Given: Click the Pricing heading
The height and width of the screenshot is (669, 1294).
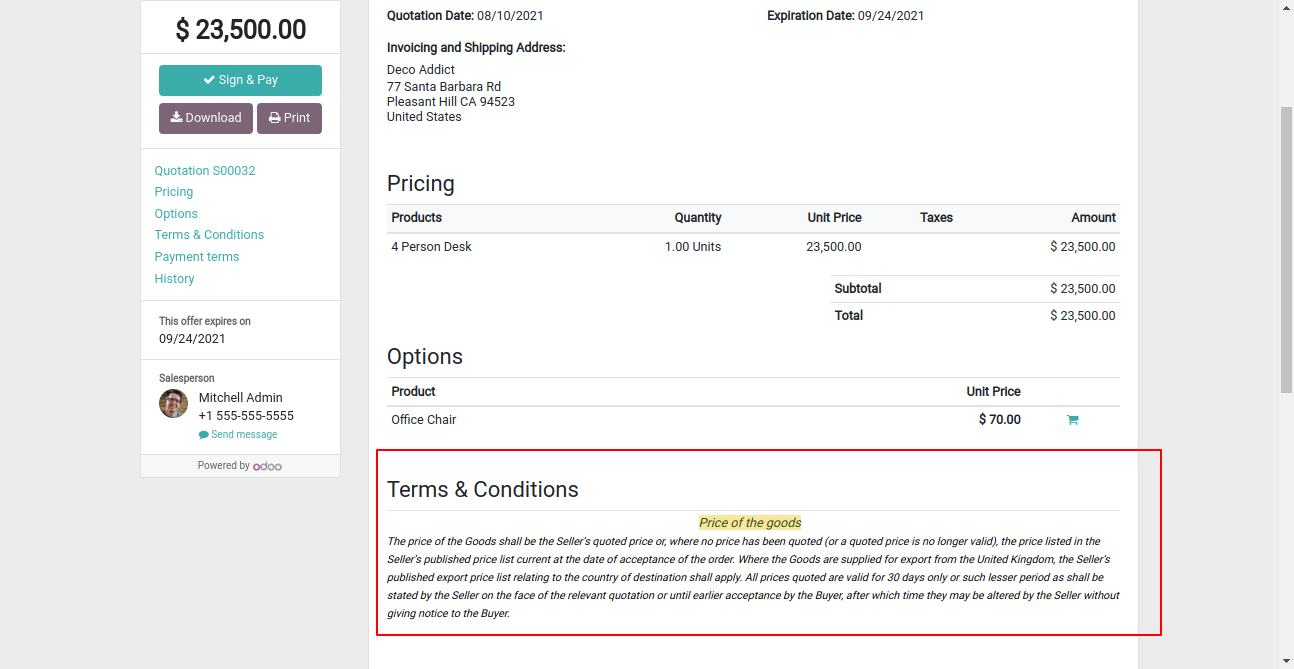Looking at the screenshot, I should pyautogui.click(x=421, y=184).
